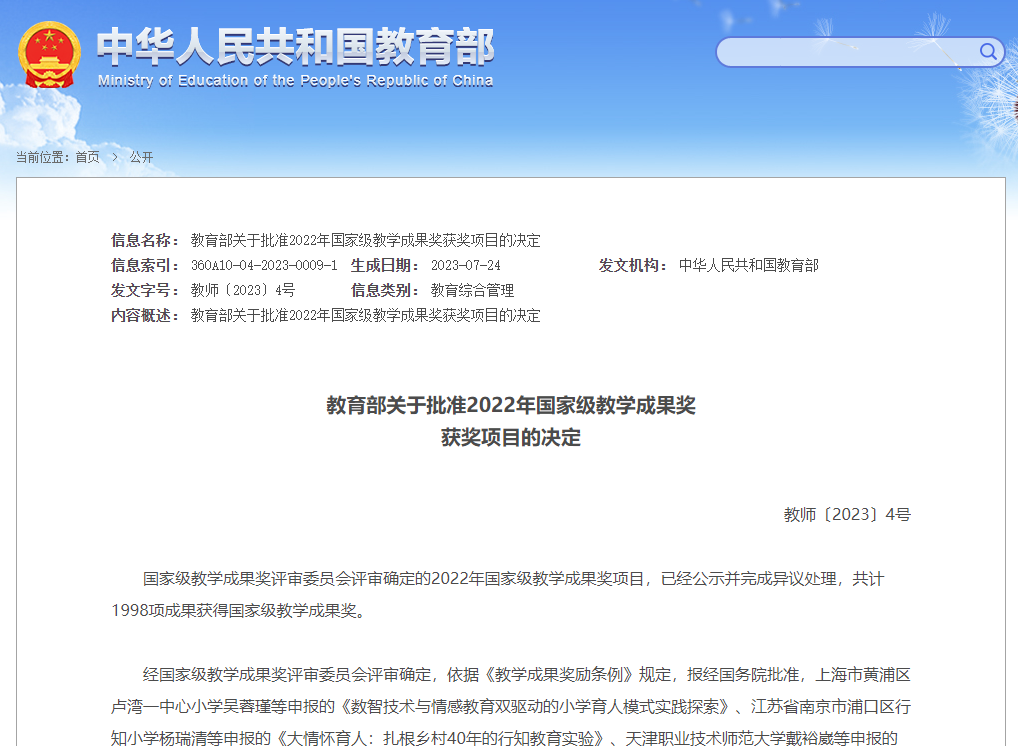Click the 中华人民共和国教育部 site title

pyautogui.click(x=295, y=46)
